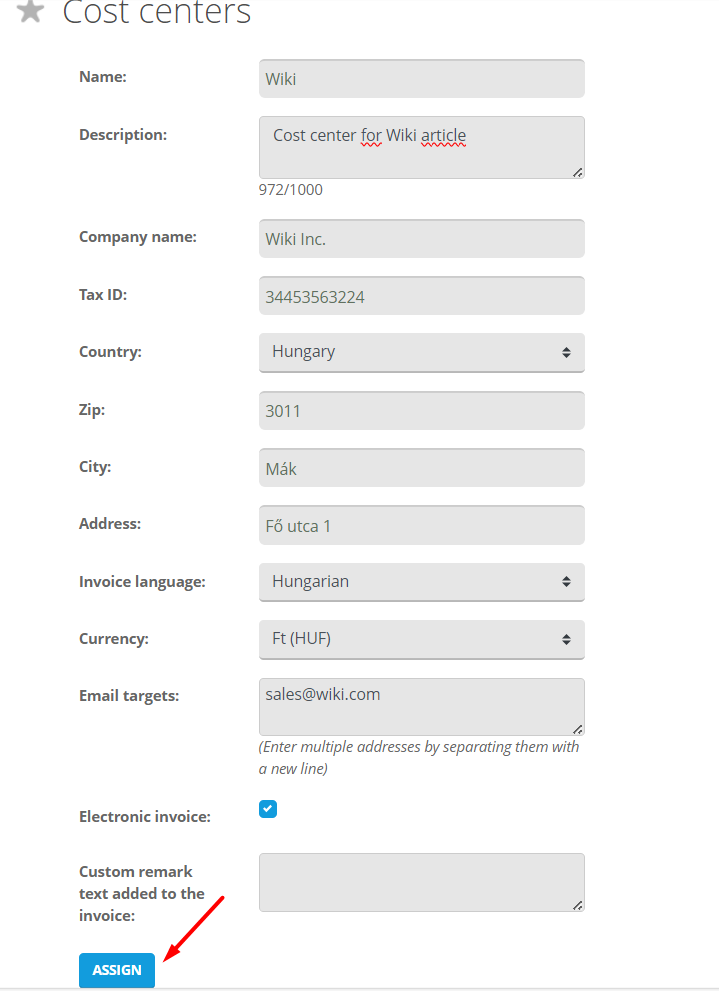This screenshot has height=991, width=719.
Task: Click the Address field with Fő utca 1
Action: [x=421, y=525]
